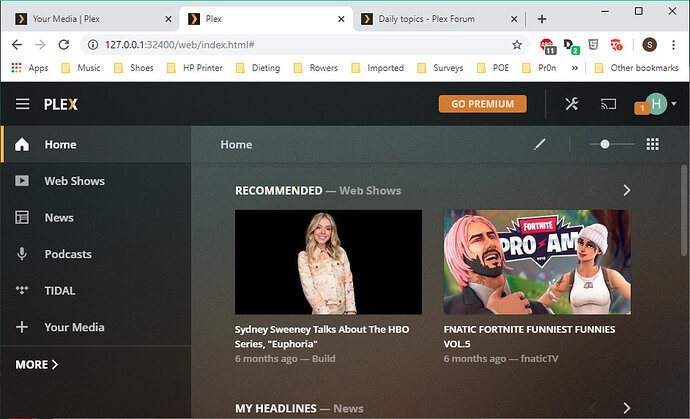Click the red extension icon with 11 badge
Screen dimensions: 690x419
click(x=547, y=45)
